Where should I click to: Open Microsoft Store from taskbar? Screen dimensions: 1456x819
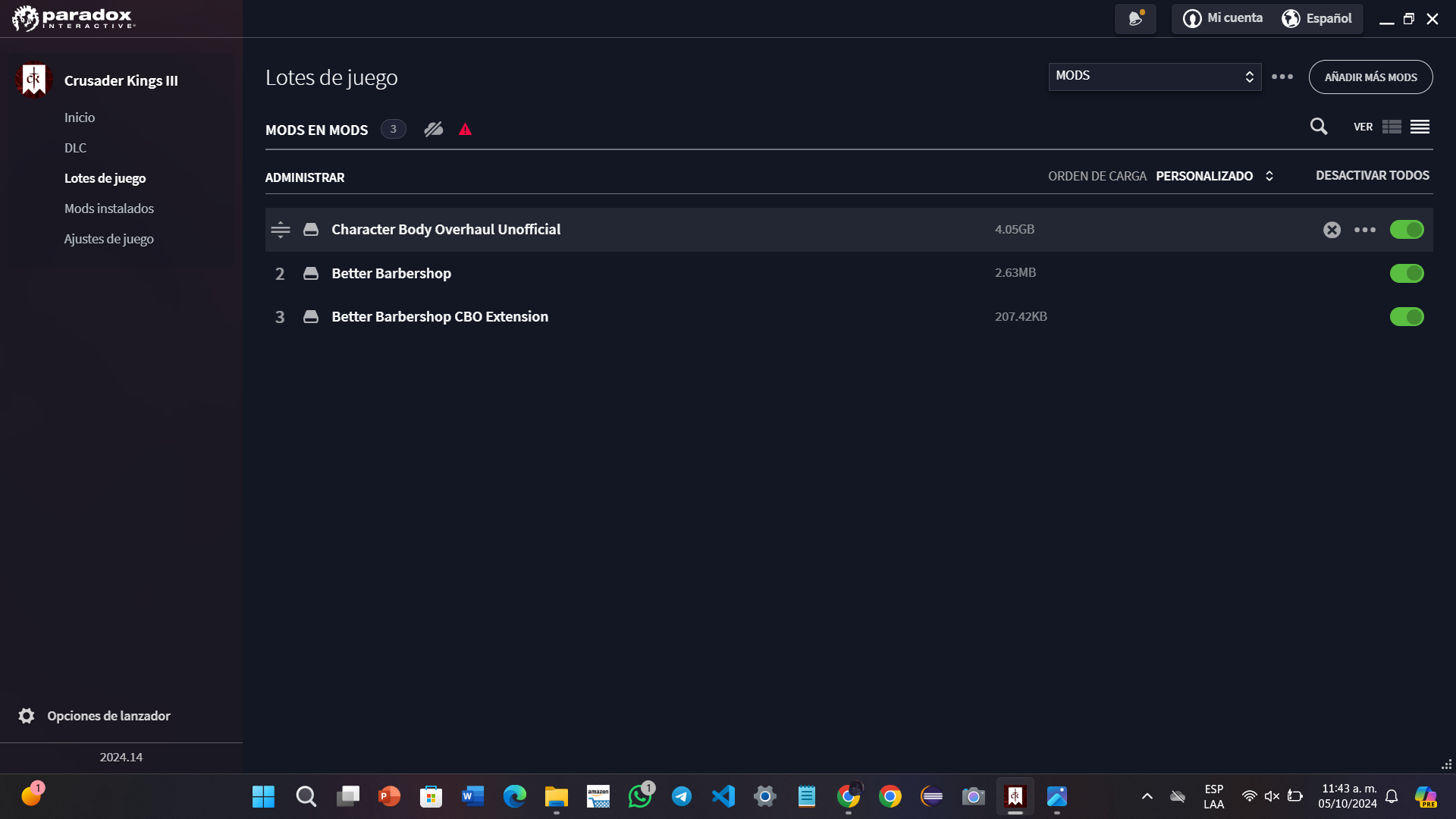tap(431, 796)
